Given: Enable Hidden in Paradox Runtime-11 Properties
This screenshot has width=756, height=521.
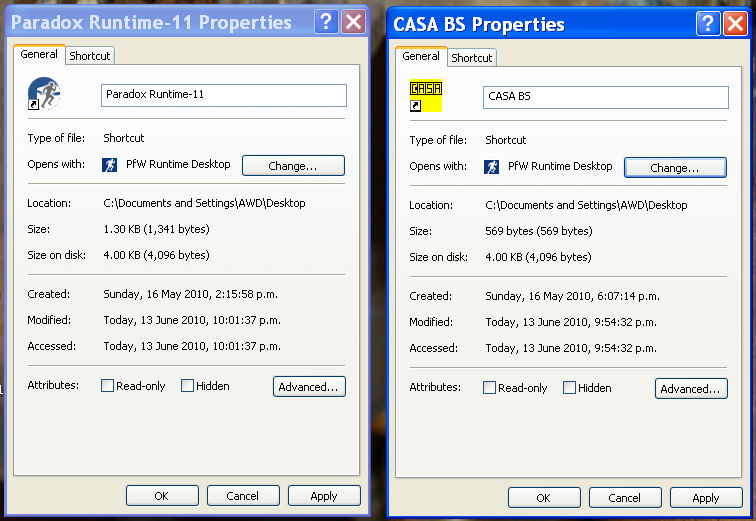Looking at the screenshot, I should pyautogui.click(x=187, y=386).
